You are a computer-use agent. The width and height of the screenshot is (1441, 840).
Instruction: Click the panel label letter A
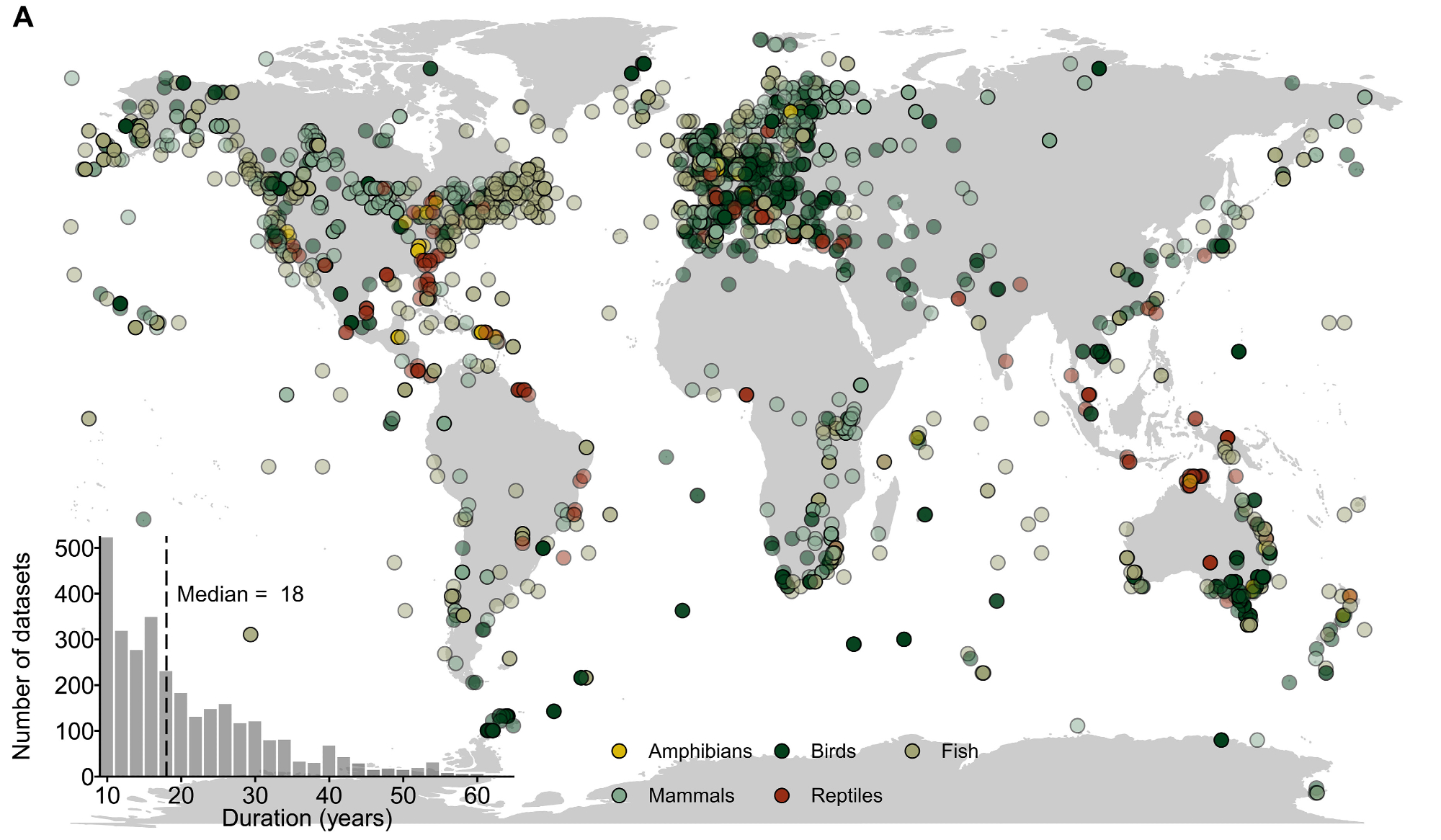pos(23,17)
